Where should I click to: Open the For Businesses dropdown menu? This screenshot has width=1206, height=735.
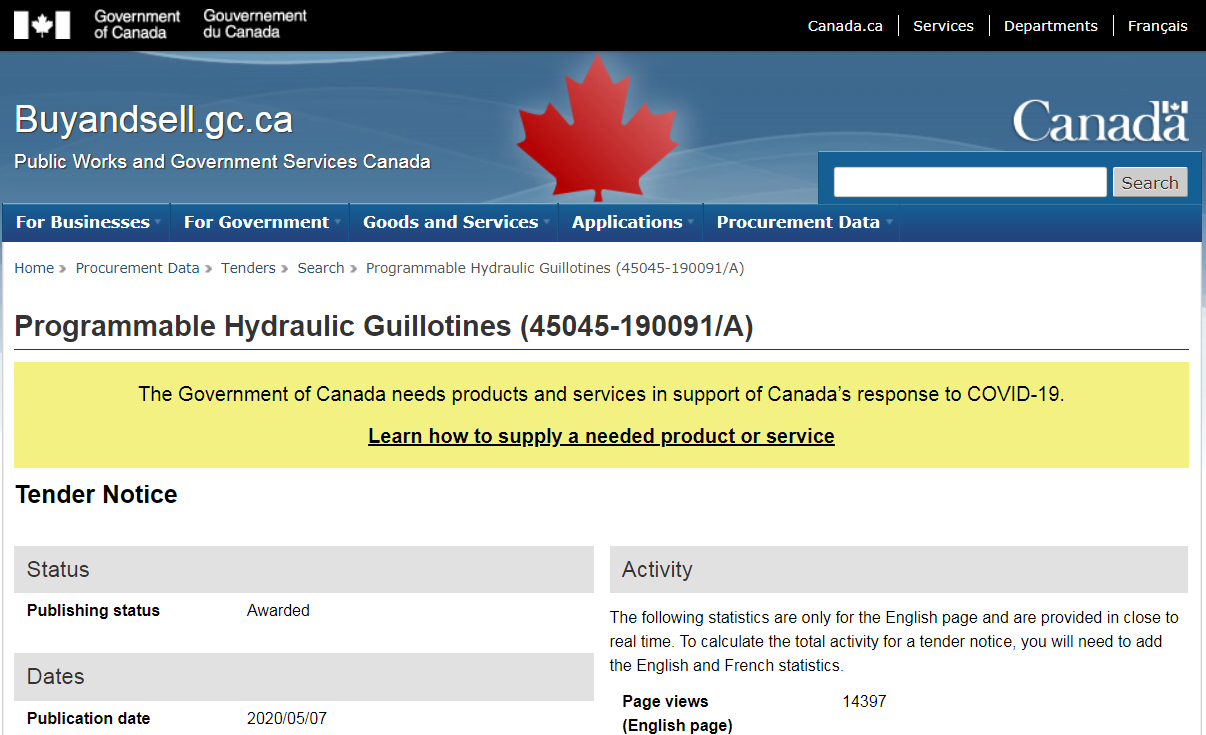pyautogui.click(x=86, y=222)
